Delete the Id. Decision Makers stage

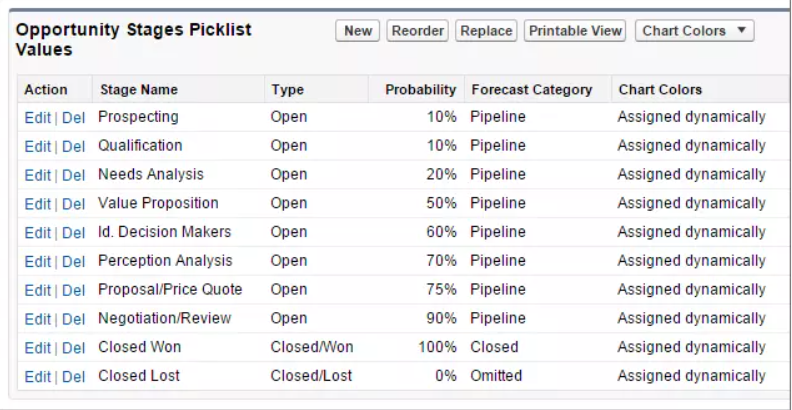(73, 233)
